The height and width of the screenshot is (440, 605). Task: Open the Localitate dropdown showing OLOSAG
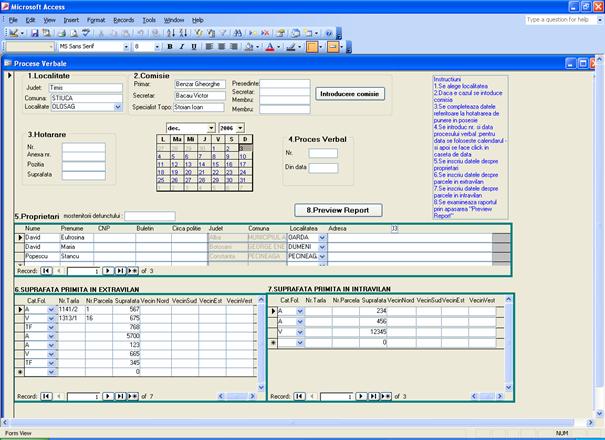pyautogui.click(x=117, y=106)
